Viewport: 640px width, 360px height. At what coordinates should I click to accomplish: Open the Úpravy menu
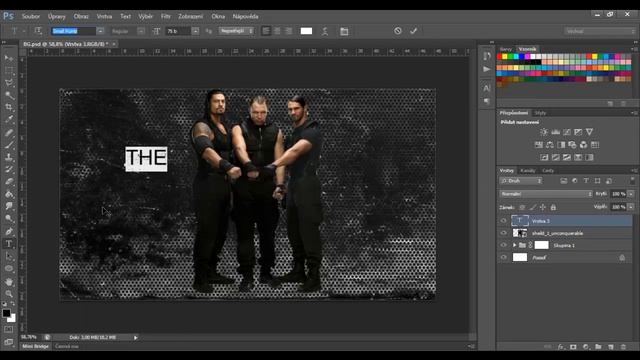(x=56, y=17)
